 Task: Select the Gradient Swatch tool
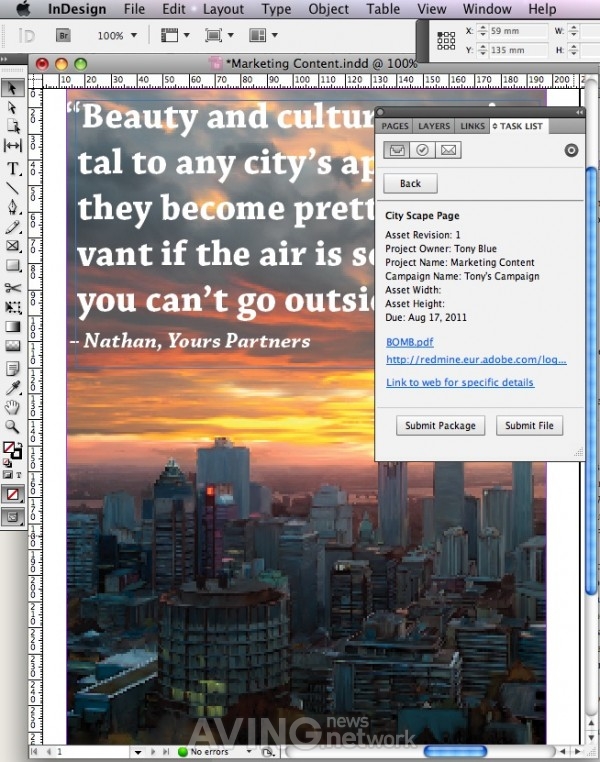[13, 326]
